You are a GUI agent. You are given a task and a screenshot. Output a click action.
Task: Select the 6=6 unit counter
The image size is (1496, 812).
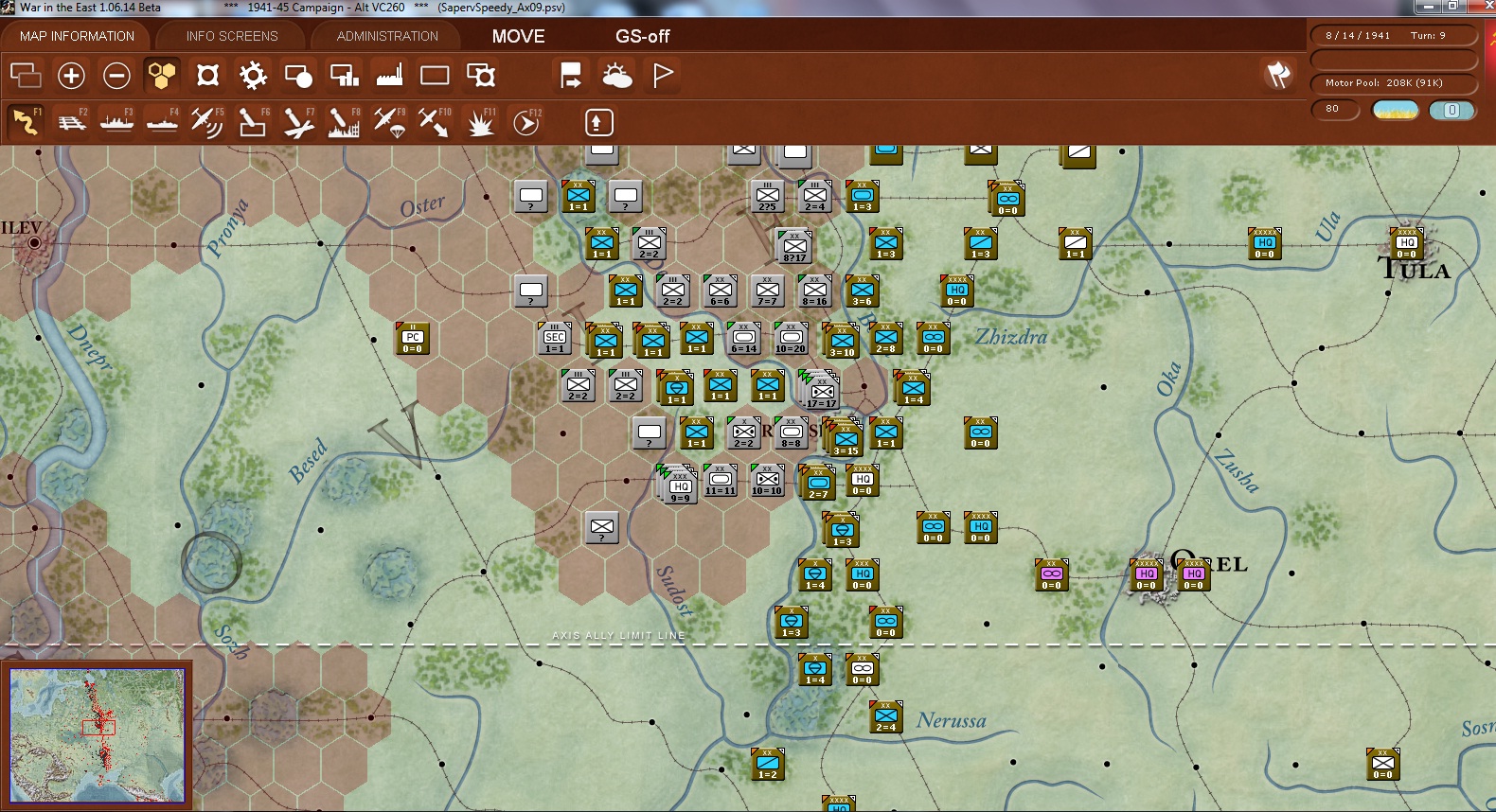721,291
